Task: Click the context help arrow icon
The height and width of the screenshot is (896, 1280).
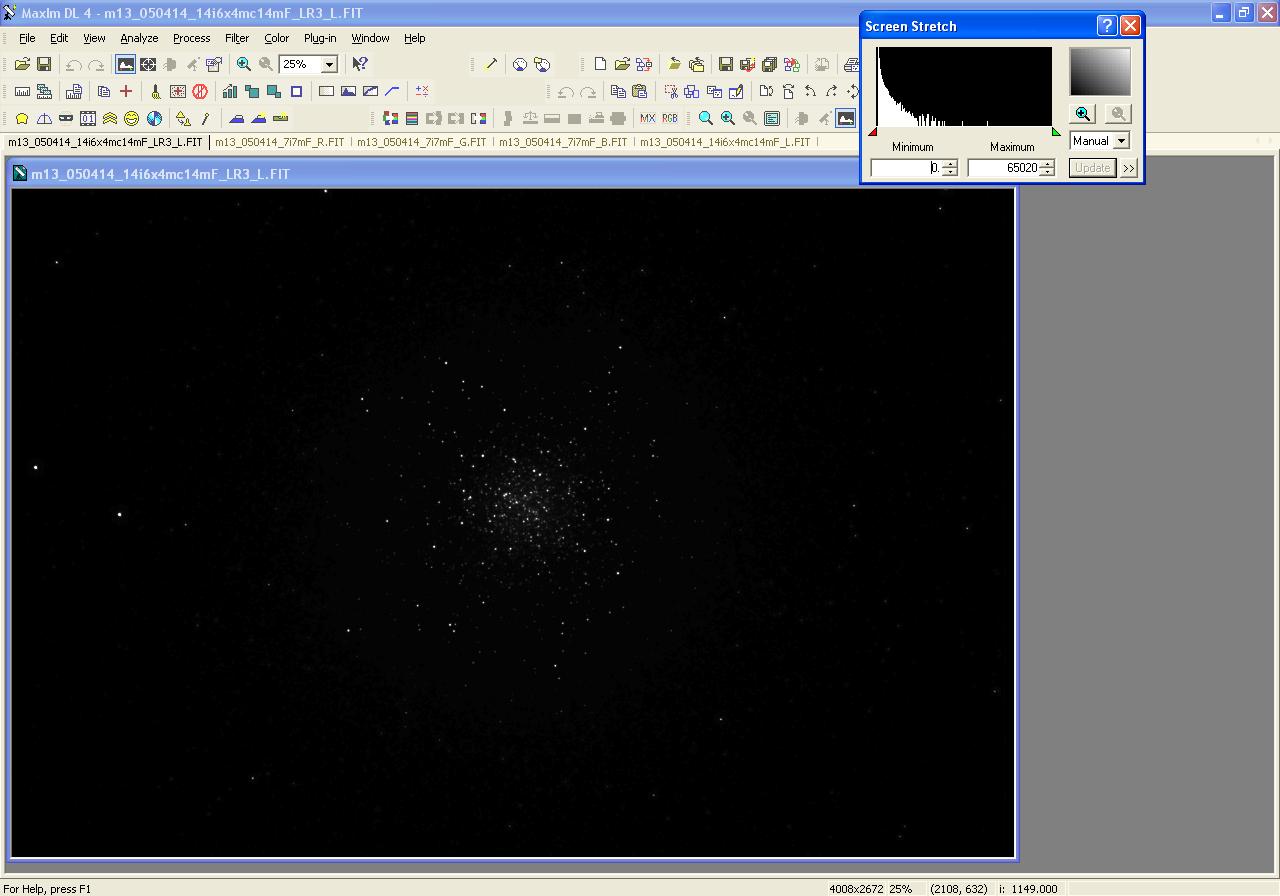Action: [360, 64]
